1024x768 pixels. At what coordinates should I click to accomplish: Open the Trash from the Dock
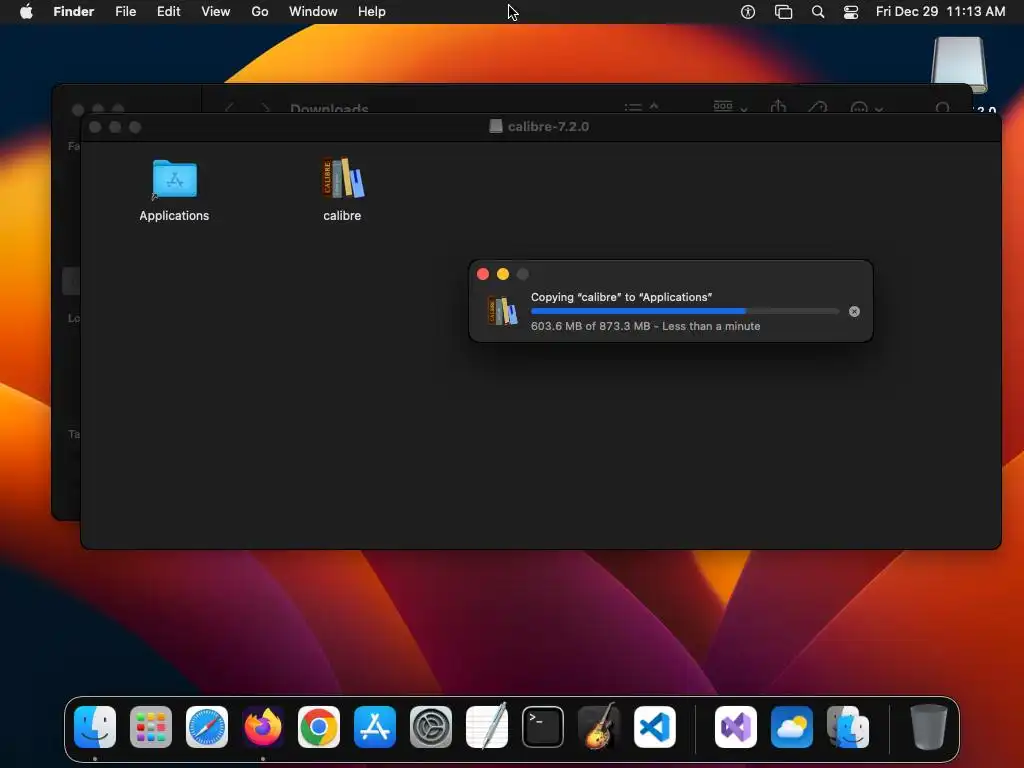[x=929, y=727]
